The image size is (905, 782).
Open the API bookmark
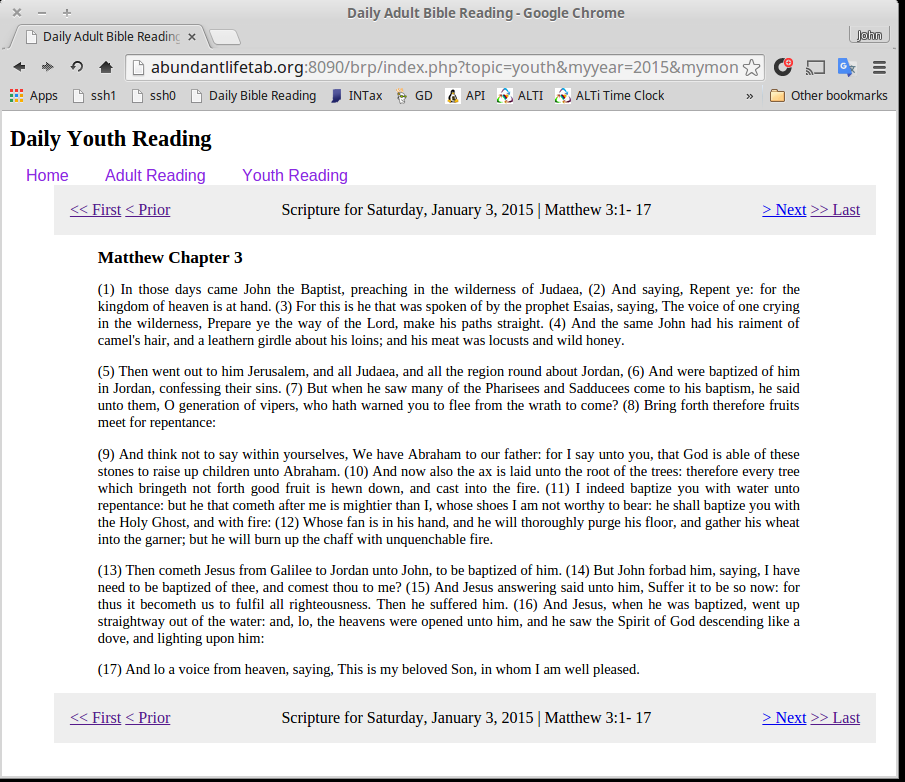(x=470, y=95)
